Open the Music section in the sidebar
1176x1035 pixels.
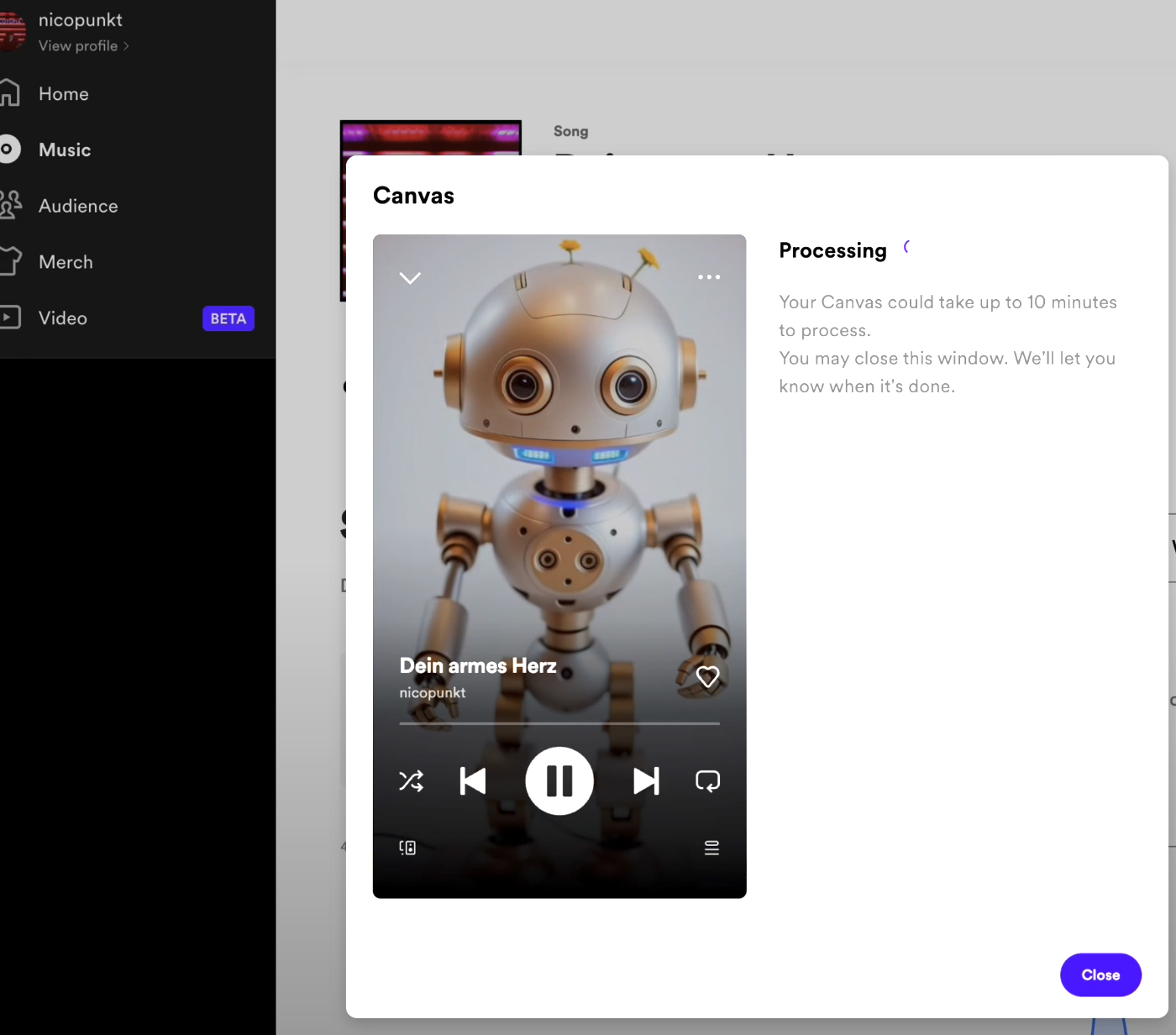tap(64, 150)
